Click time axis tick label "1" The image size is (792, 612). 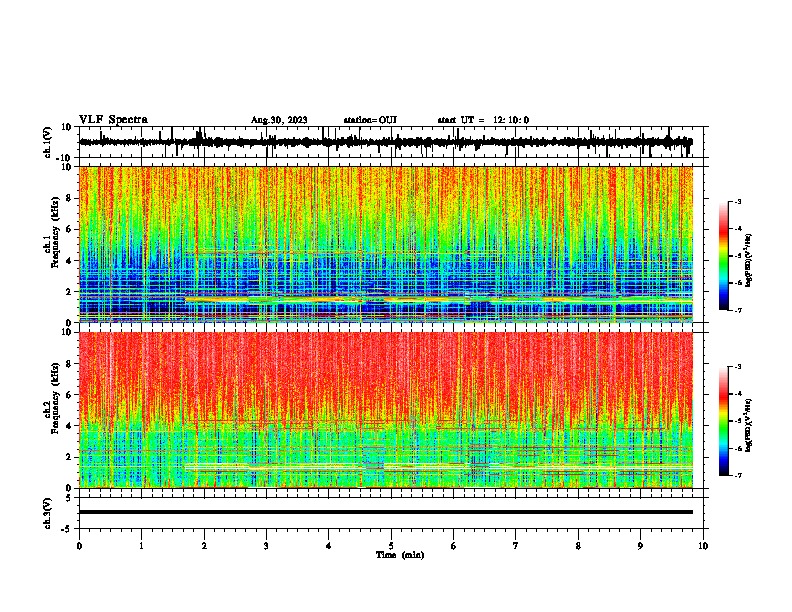click(141, 546)
